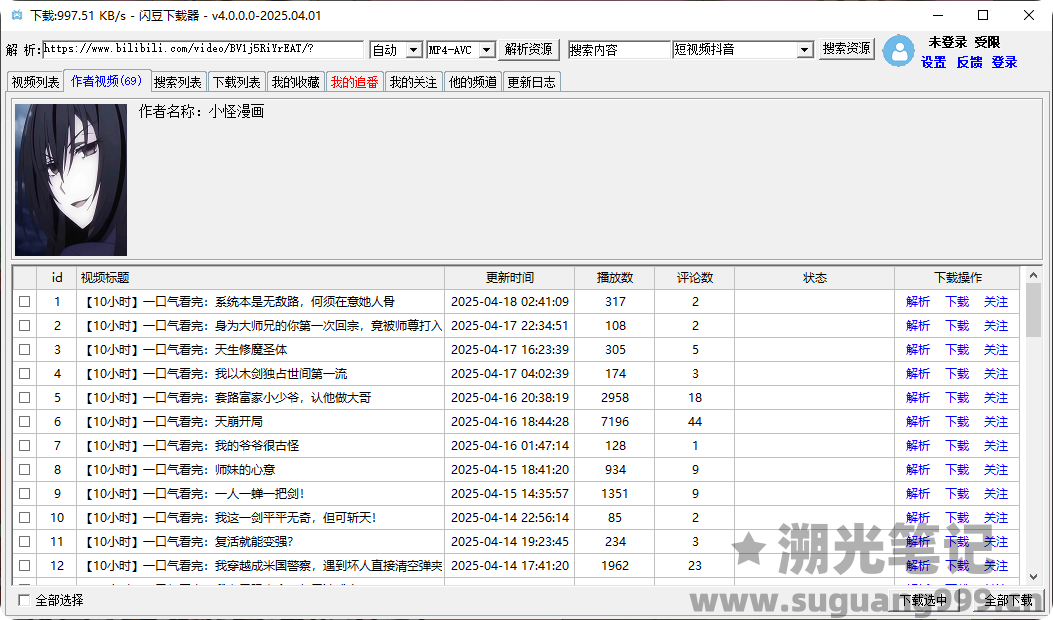Switch to the 他的频道 tab
Screen dimensions: 1053x620
(473, 82)
